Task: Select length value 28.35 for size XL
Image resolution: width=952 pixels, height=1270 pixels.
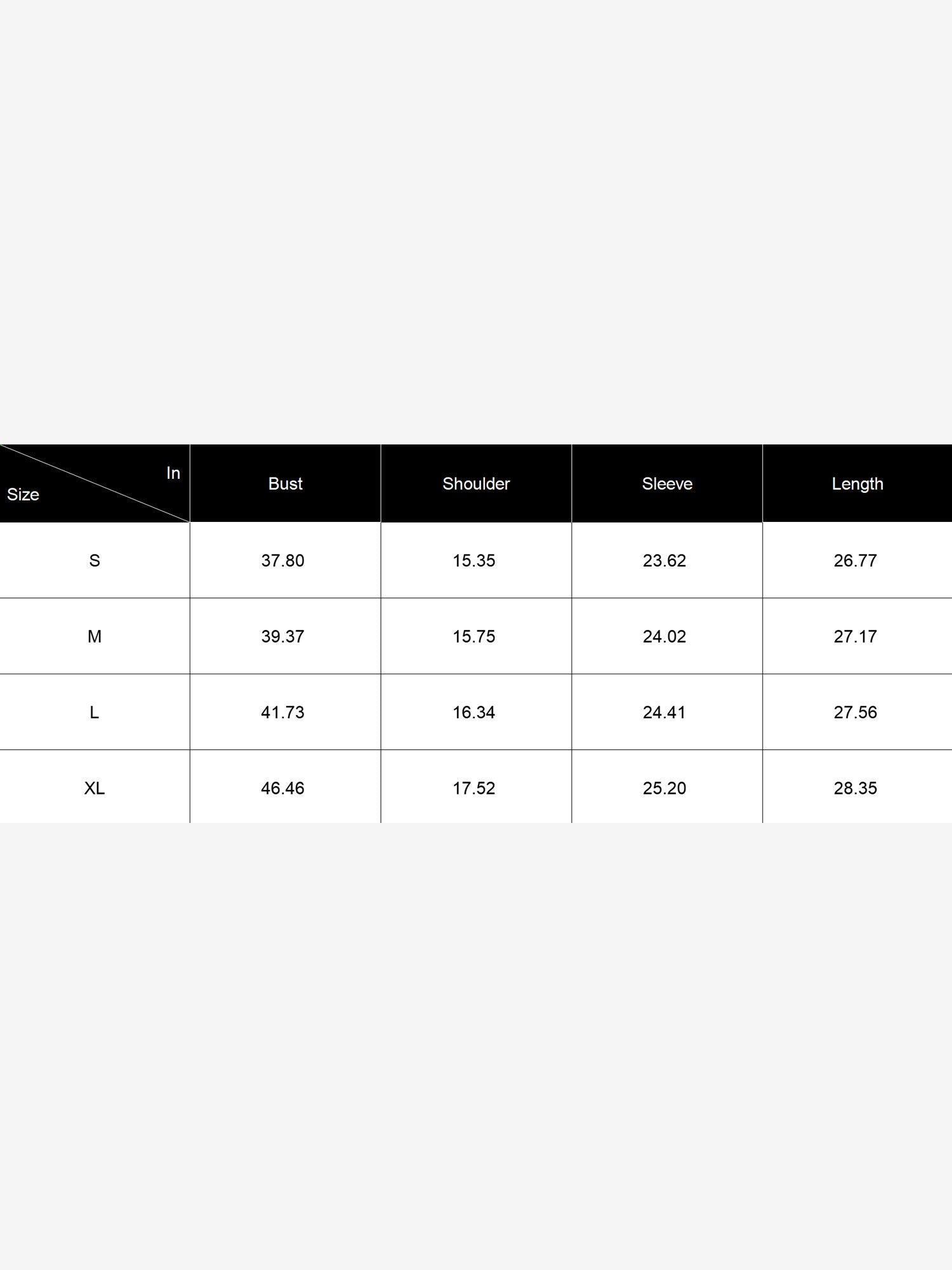Action: 855,788
